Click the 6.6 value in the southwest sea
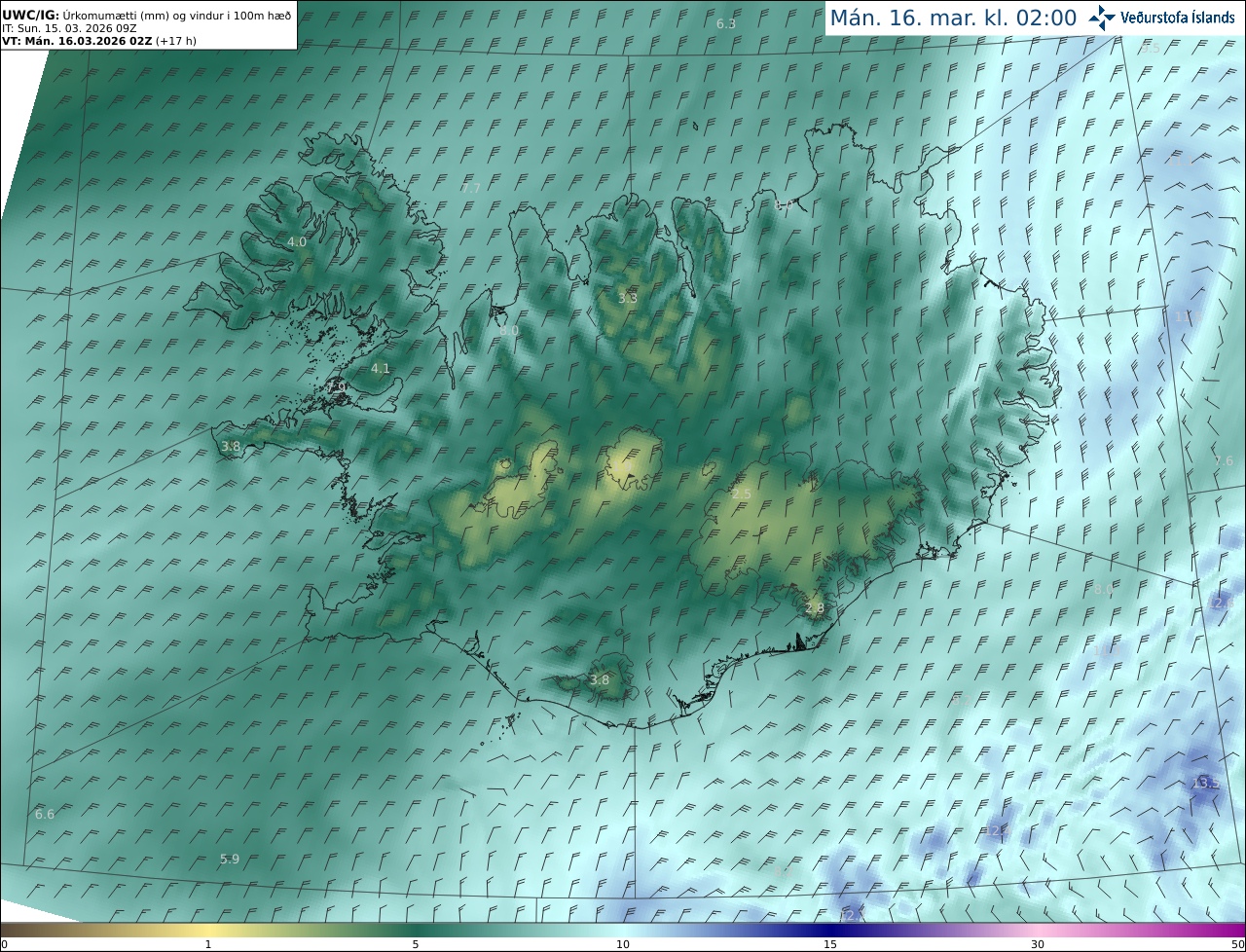 (45, 814)
